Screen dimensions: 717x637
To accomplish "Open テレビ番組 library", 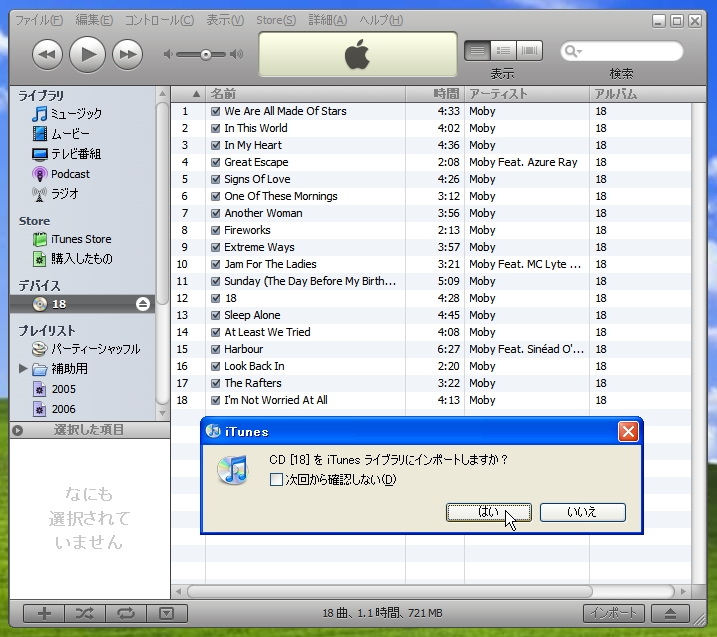I will 67,154.
